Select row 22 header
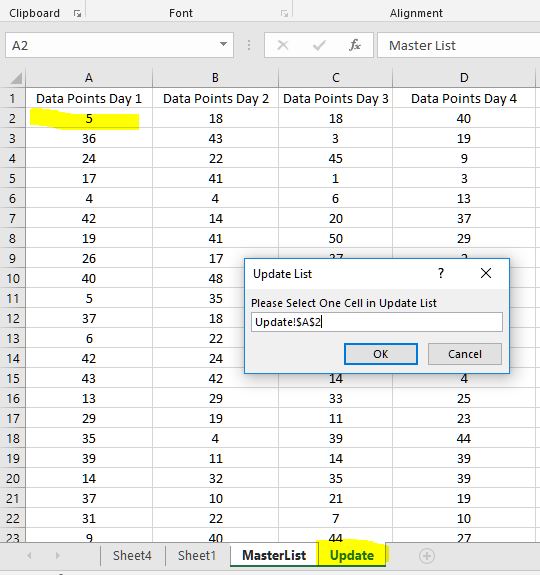The width and height of the screenshot is (540, 575). click(12, 518)
